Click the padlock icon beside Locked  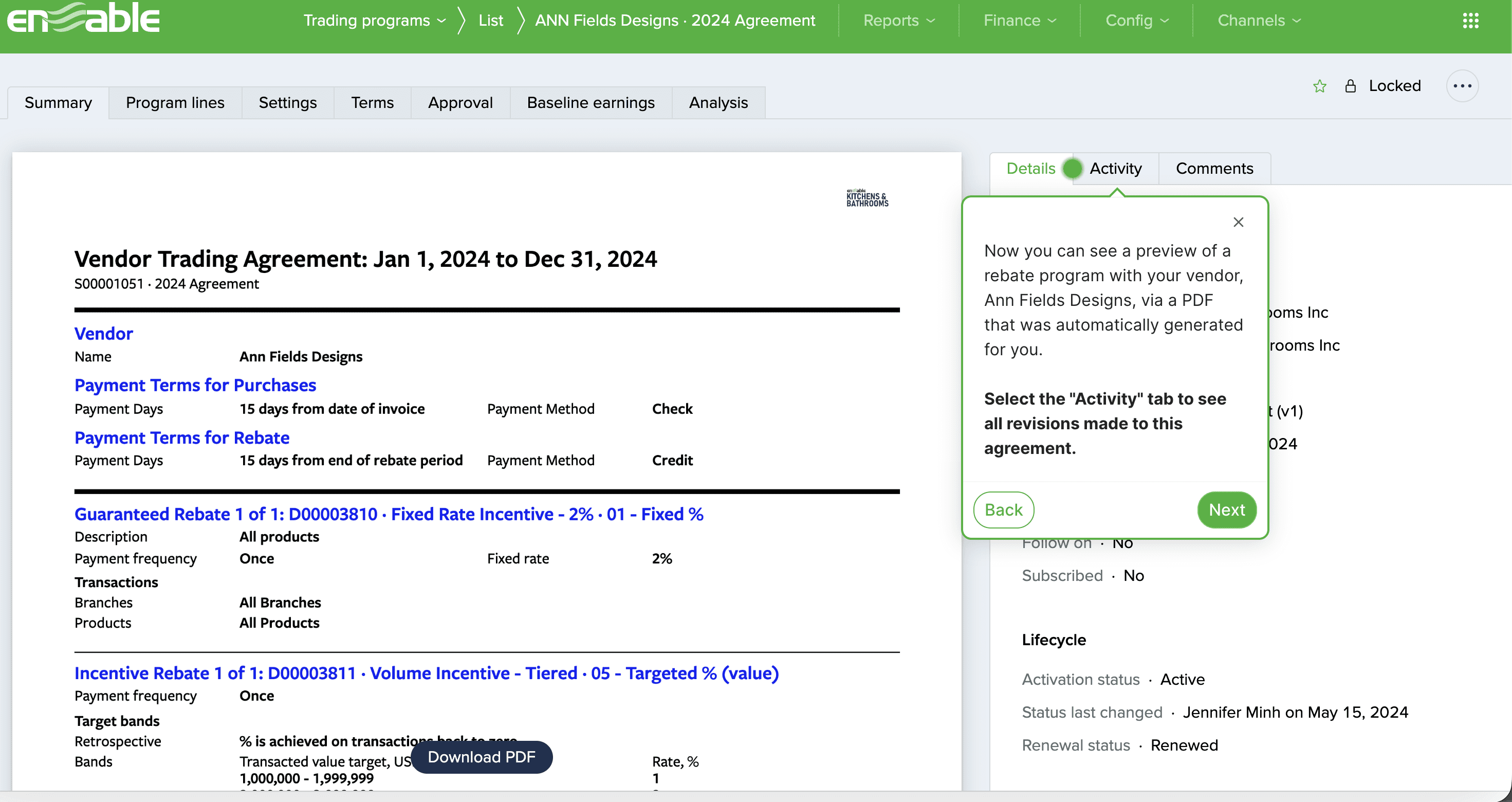[x=1351, y=86]
